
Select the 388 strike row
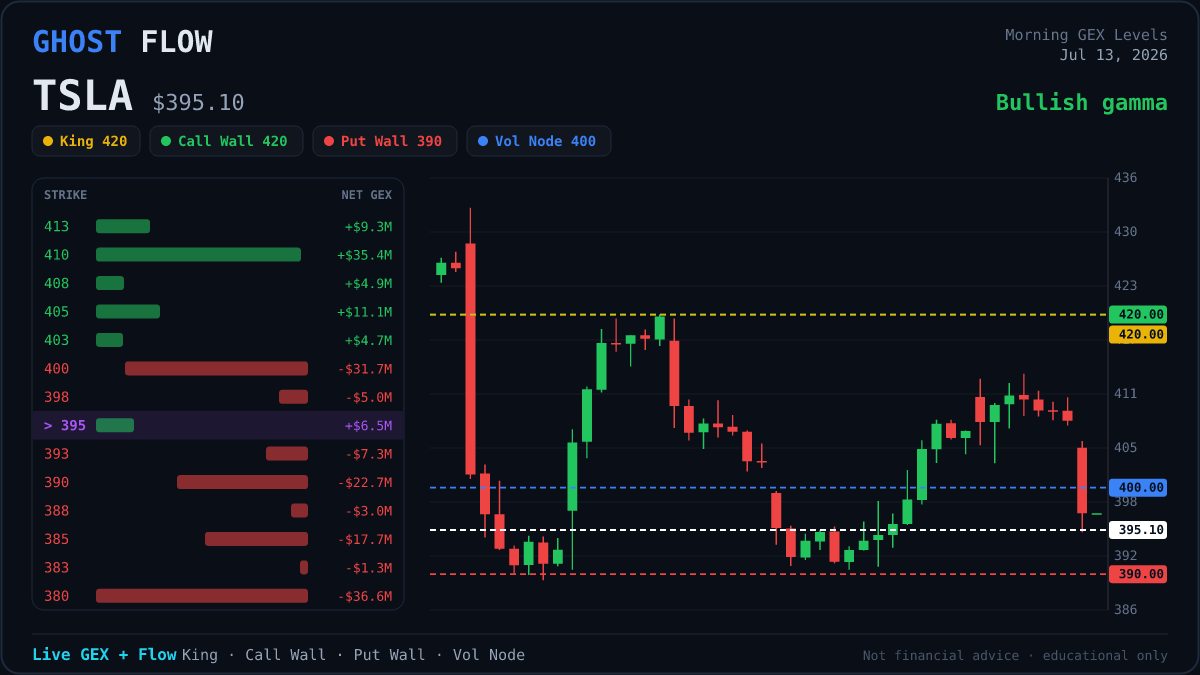[218, 511]
